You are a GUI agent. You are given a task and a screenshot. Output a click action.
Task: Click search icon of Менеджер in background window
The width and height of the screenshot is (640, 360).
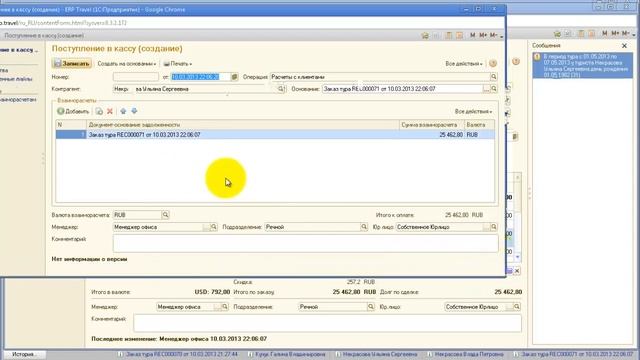click(224, 307)
